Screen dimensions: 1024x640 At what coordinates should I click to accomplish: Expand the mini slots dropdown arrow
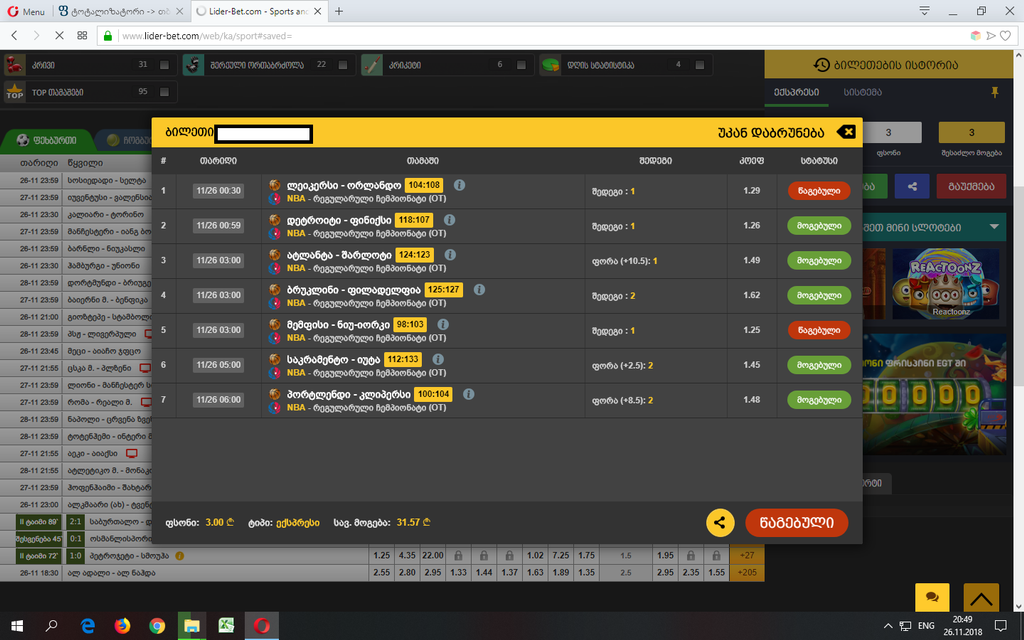point(994,227)
